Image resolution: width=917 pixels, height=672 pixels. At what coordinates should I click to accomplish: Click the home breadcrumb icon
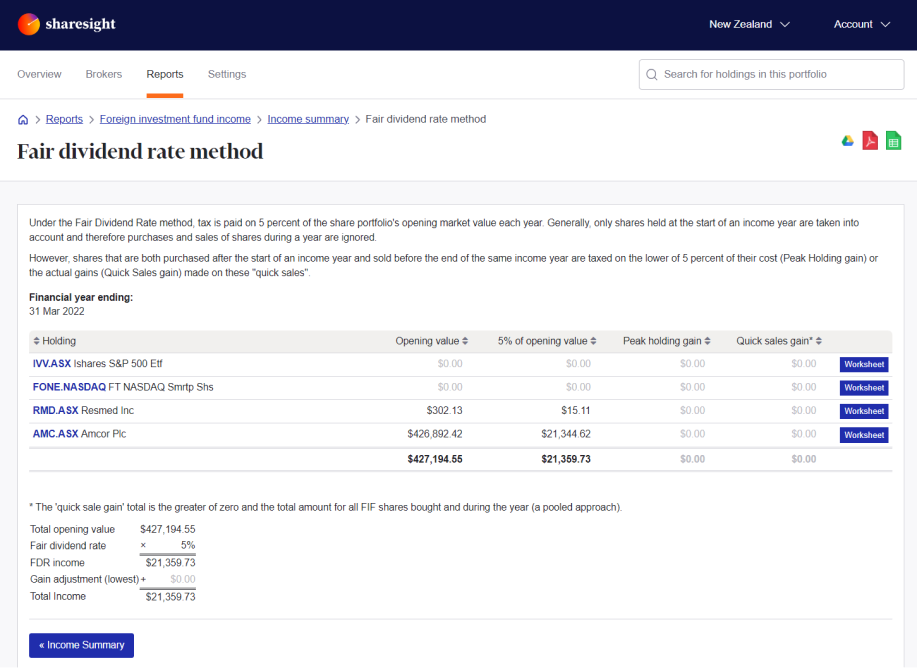23,119
